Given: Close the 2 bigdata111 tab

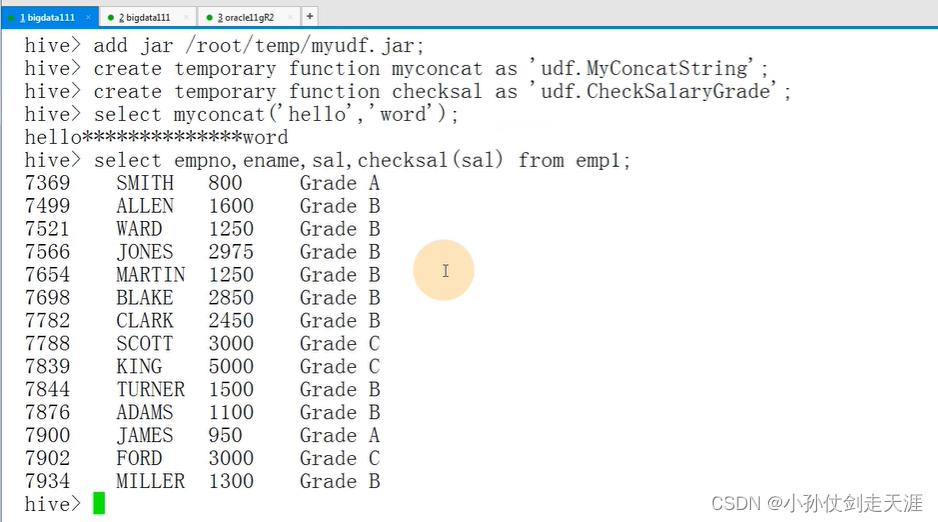Looking at the screenshot, I should [x=186, y=17].
